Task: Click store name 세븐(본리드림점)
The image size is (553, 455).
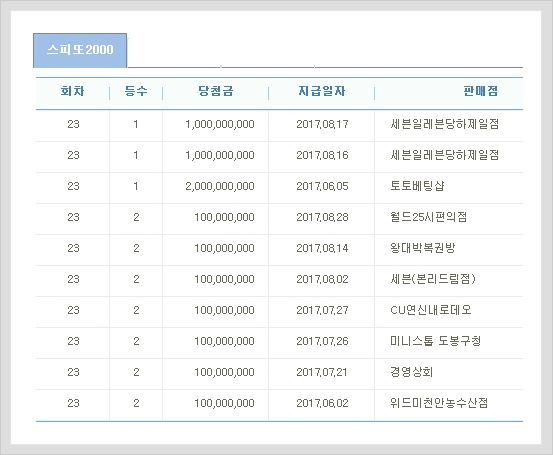Action: pyautogui.click(x=433, y=279)
